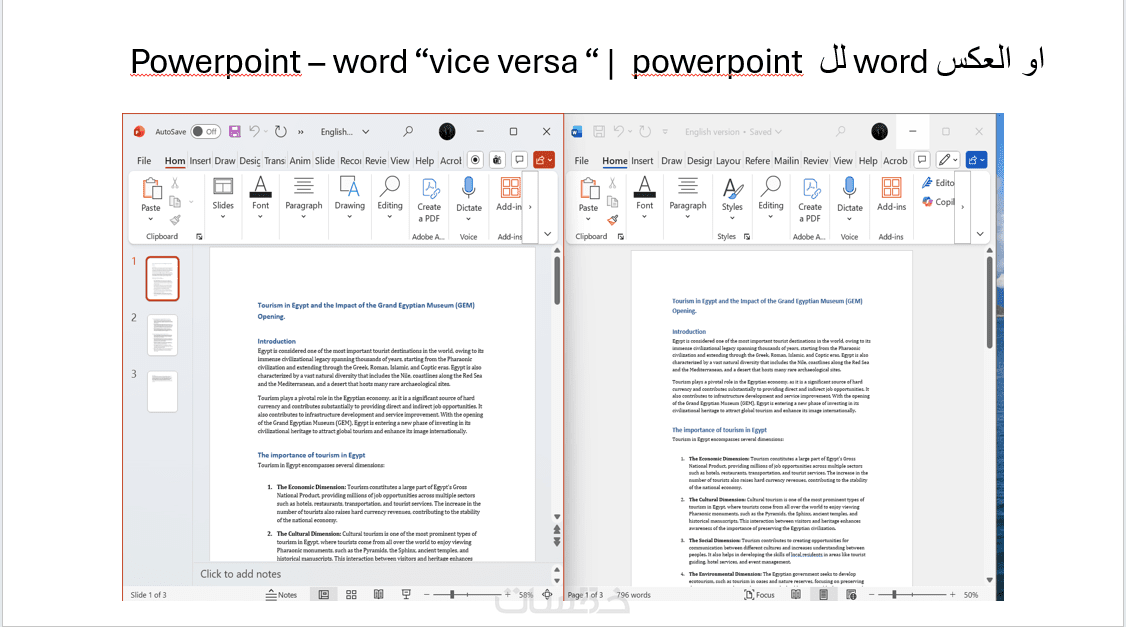Open Word Layout tab
The image size is (1126, 627).
727,161
